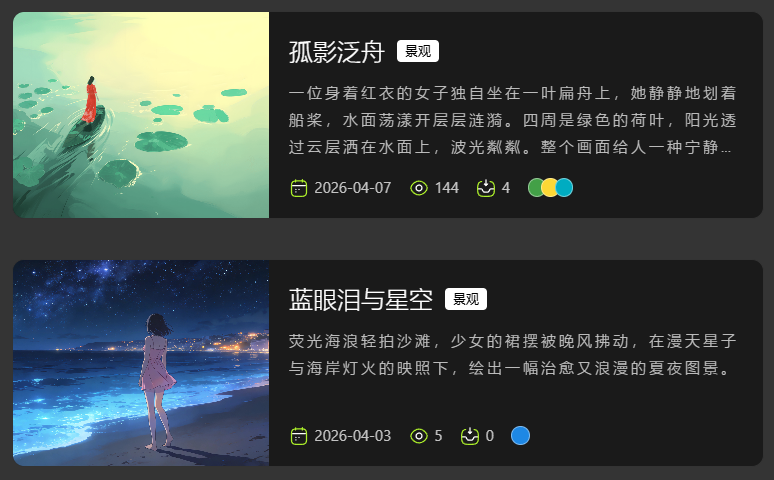Click the eye views icon showing 5

[x=419, y=436]
